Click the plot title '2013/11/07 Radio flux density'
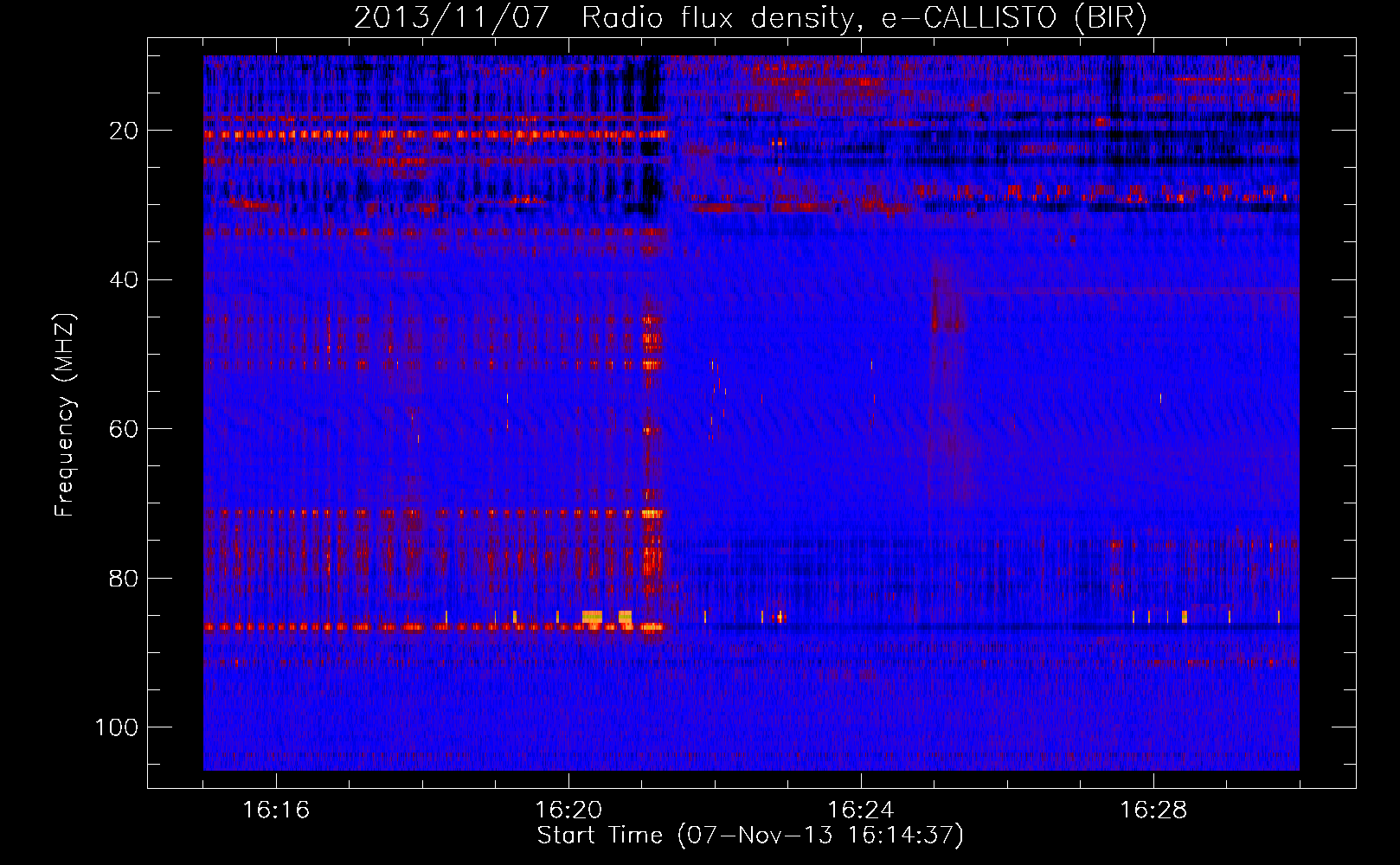 611,18
